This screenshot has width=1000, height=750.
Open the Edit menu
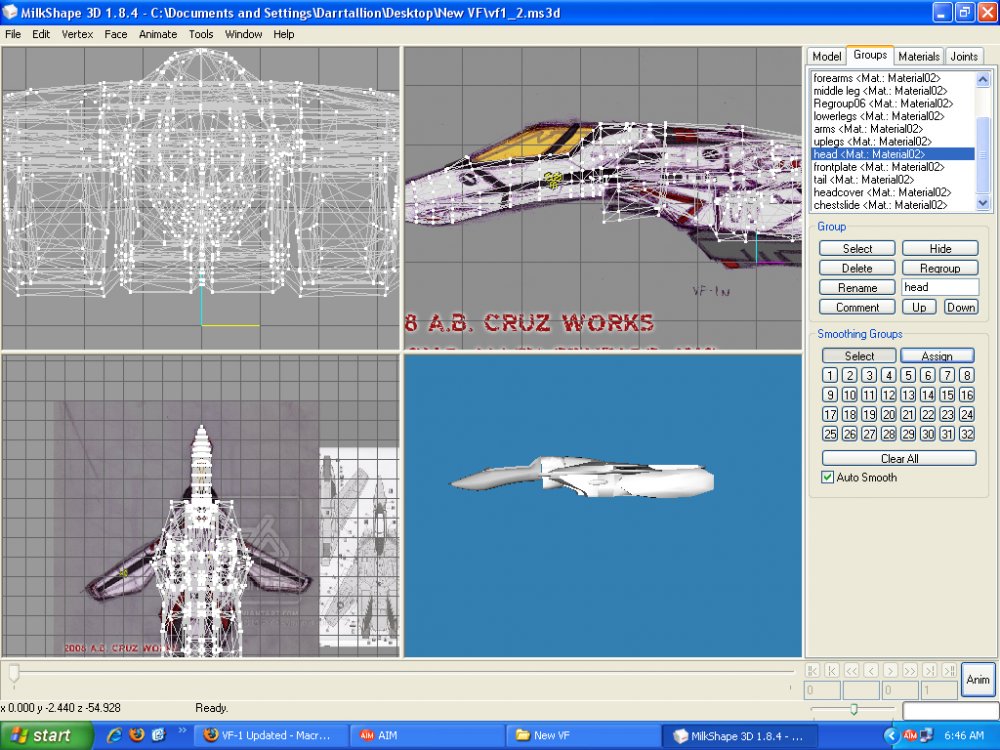point(41,34)
